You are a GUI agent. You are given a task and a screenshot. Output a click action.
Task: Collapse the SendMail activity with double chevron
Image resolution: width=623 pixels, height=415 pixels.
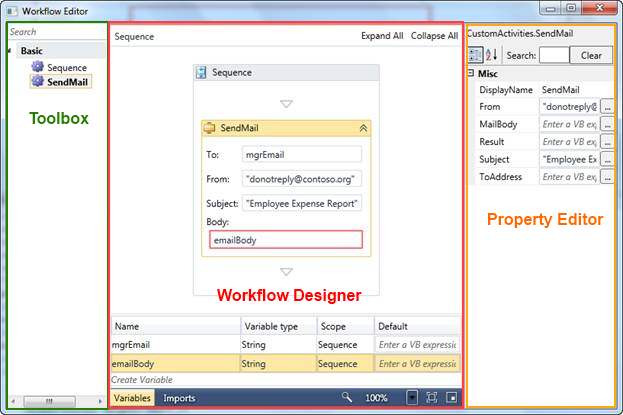363,128
